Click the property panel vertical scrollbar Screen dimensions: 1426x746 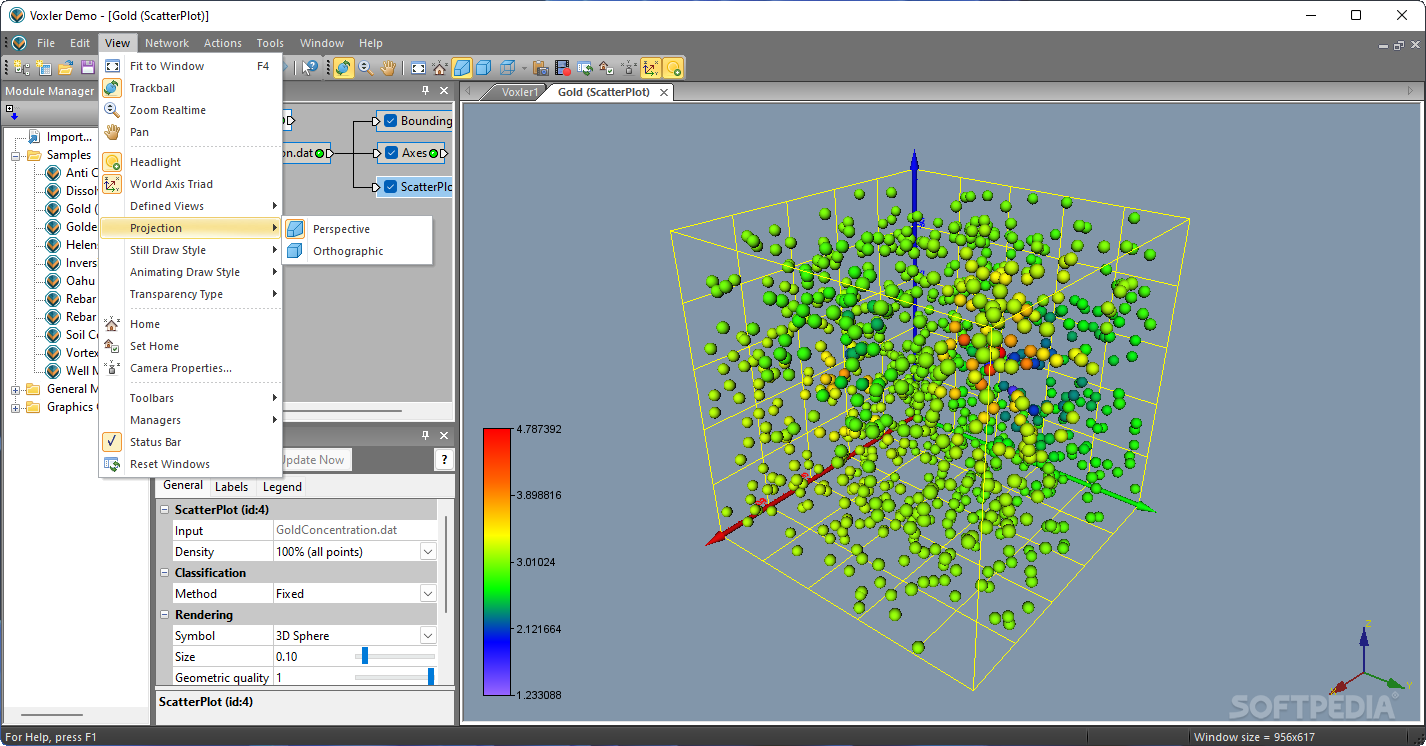[446, 565]
